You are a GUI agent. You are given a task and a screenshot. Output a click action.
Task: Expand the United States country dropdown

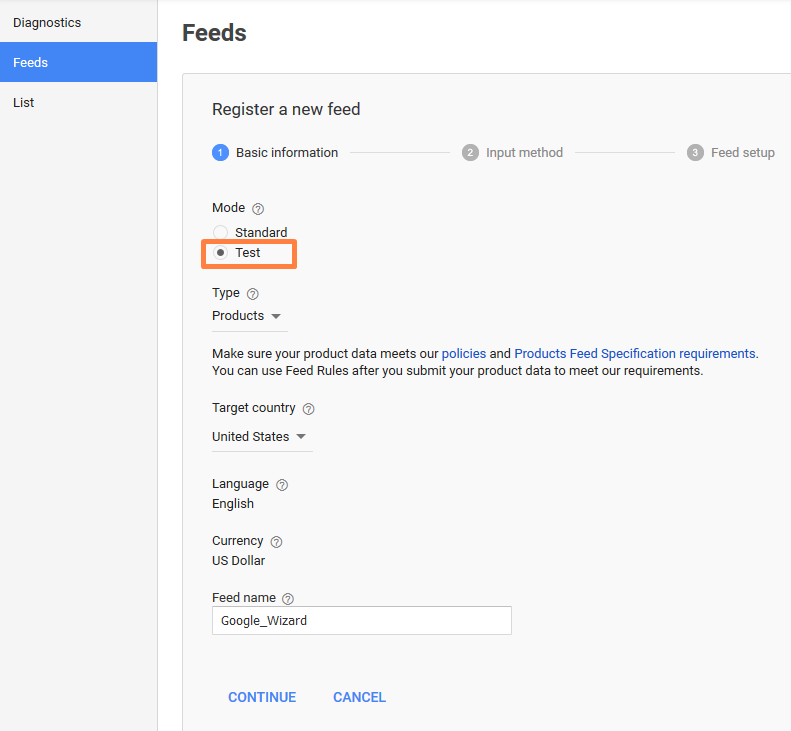pos(259,437)
